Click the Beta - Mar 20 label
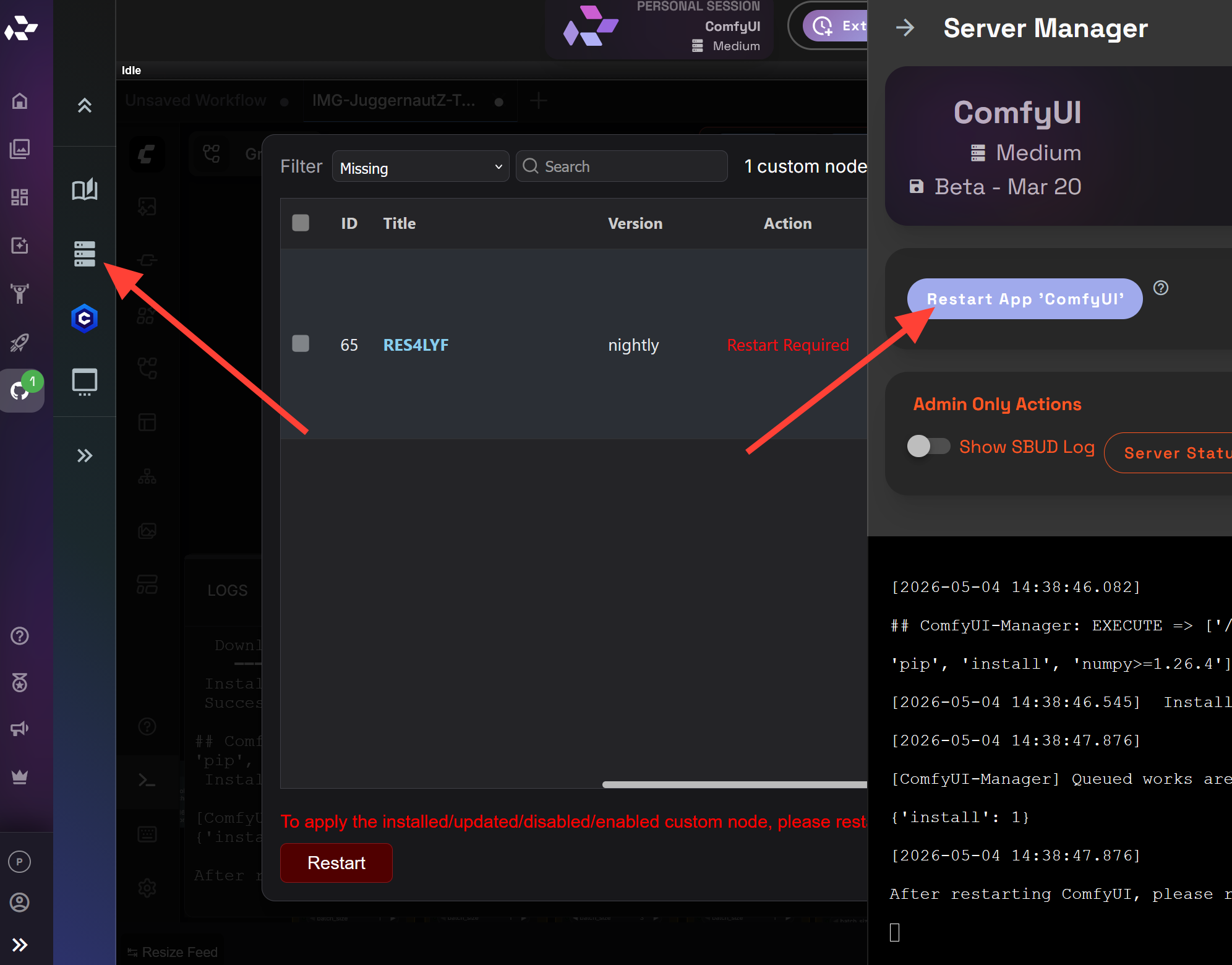 (1007, 186)
